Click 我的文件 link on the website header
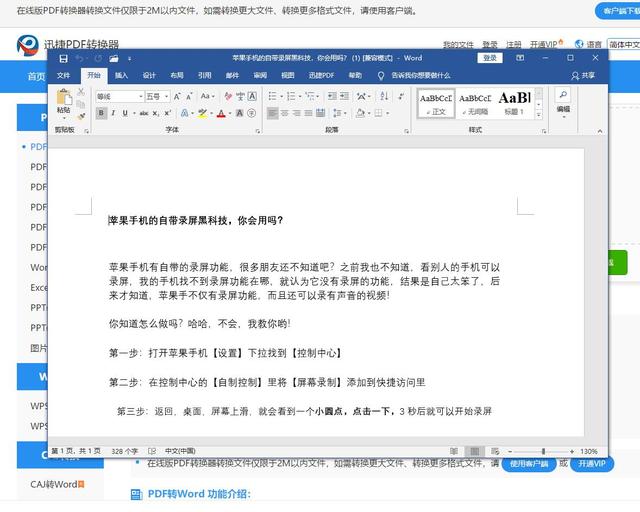The width and height of the screenshot is (640, 512). [458, 45]
